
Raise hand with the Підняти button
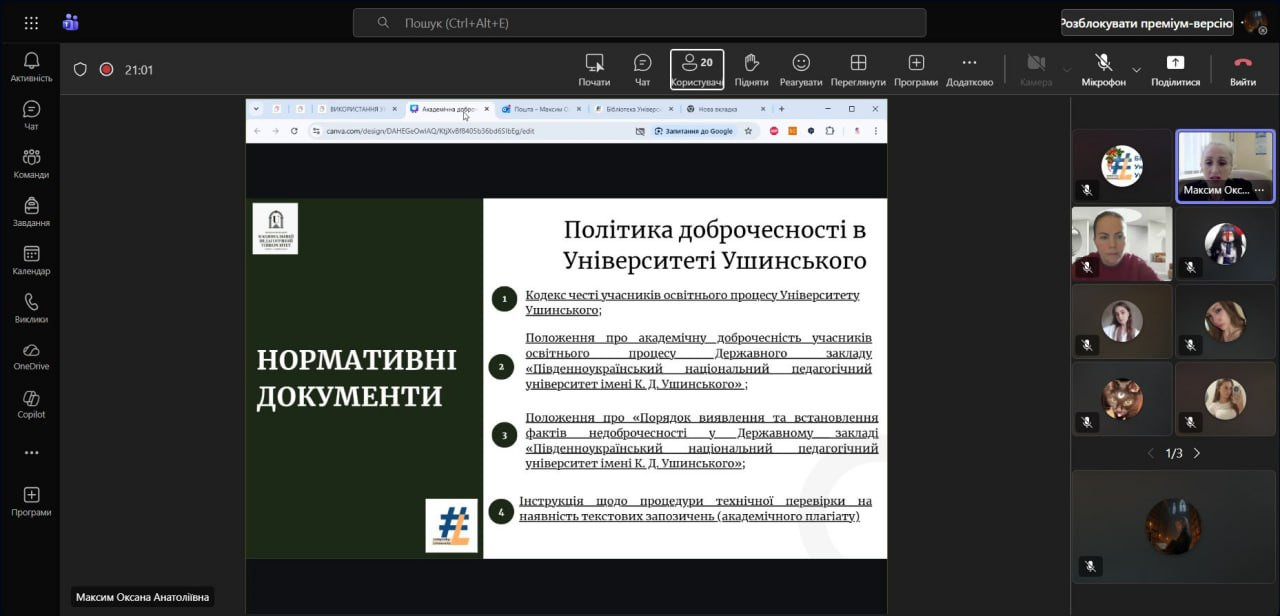(x=751, y=69)
